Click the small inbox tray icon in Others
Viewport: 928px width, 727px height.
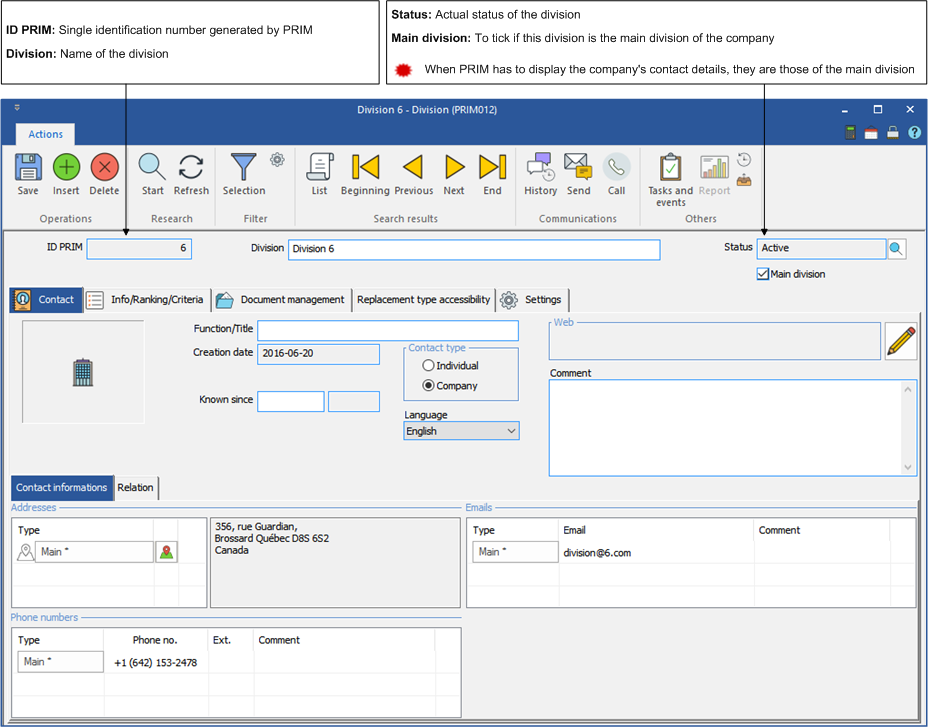[x=744, y=181]
